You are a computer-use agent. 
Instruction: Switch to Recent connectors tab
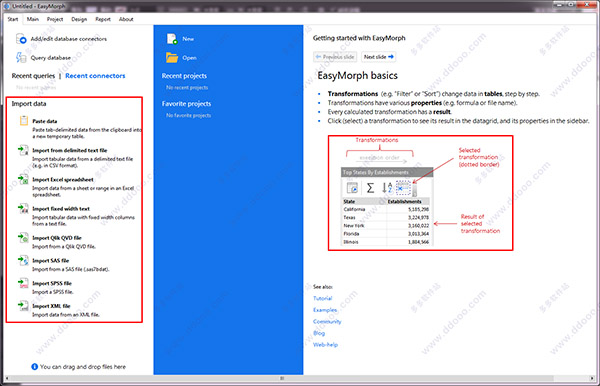coord(95,76)
